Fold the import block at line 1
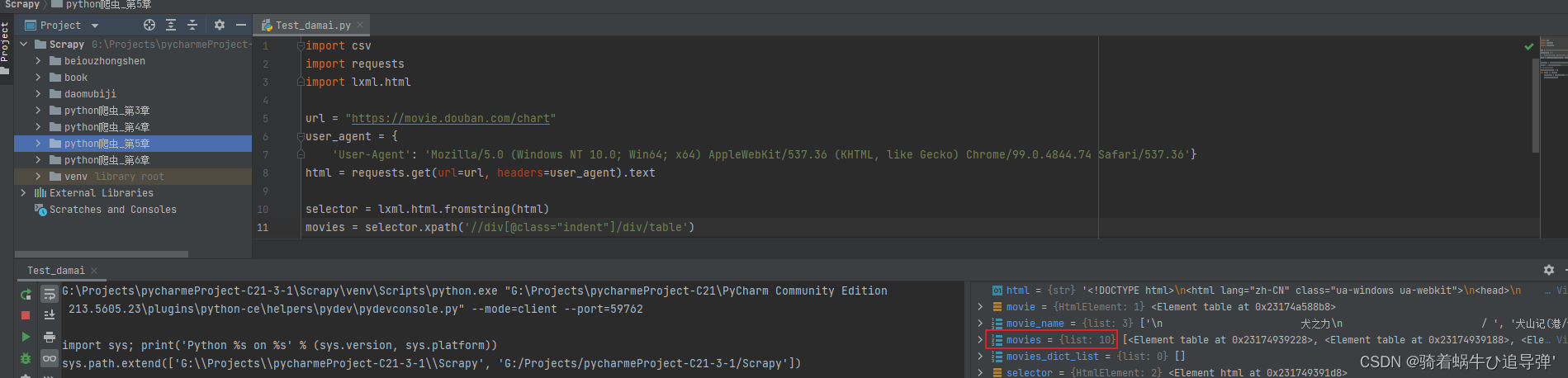 tap(301, 46)
